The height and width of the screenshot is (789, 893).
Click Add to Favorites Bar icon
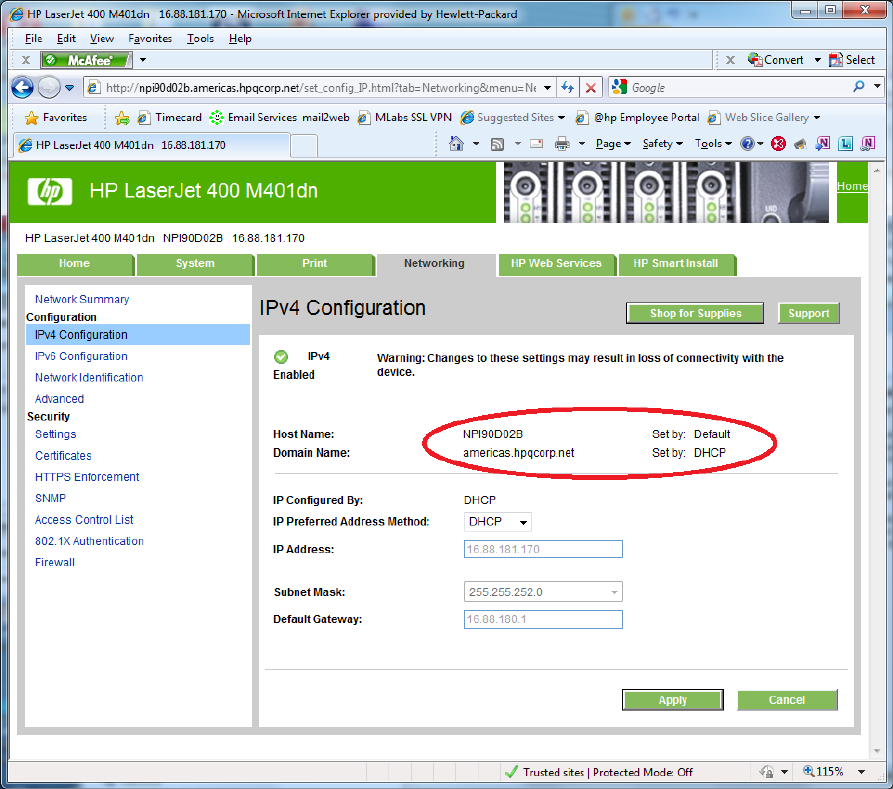tap(122, 117)
